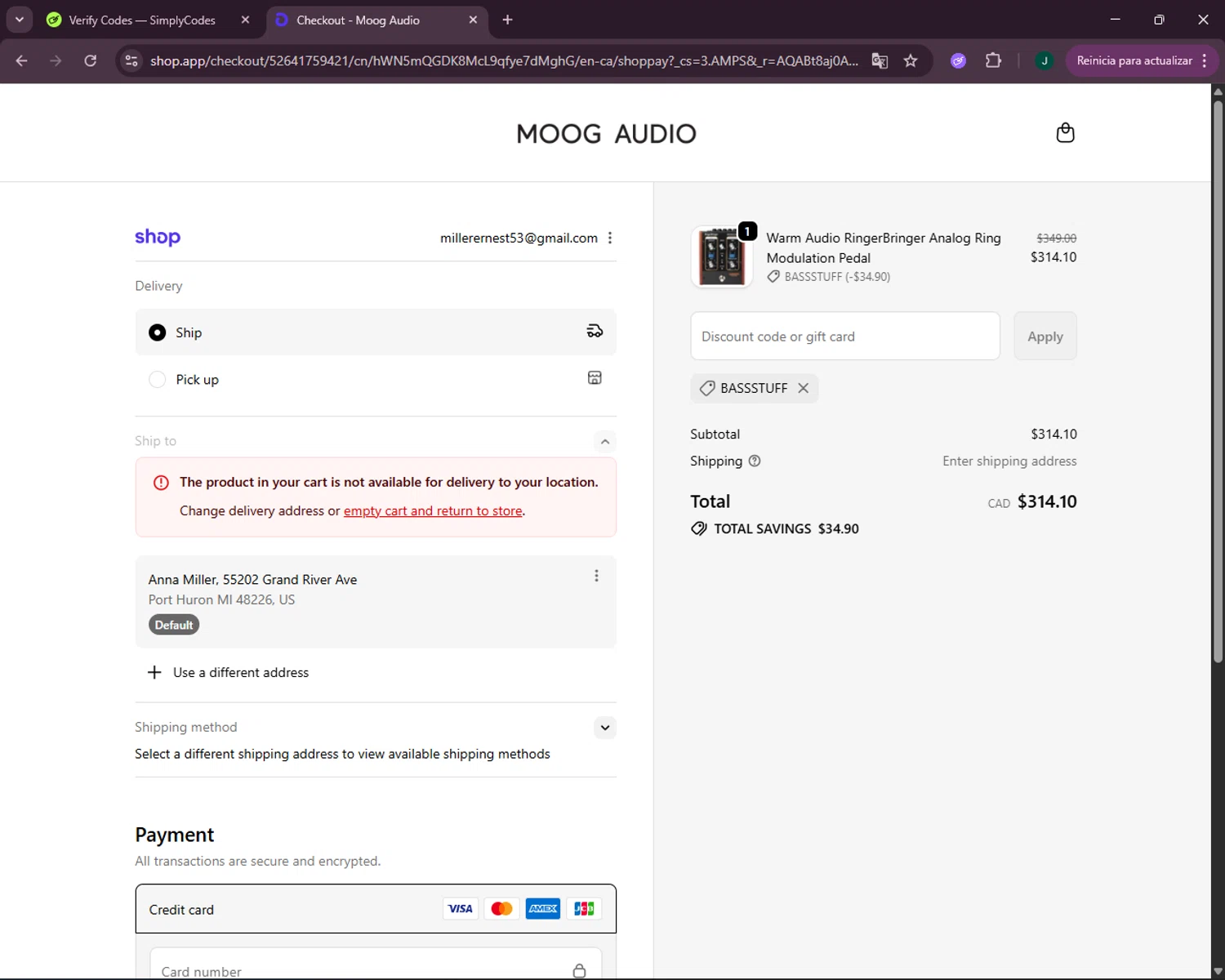Select the Checkout - Moog Audio tab

358,20
